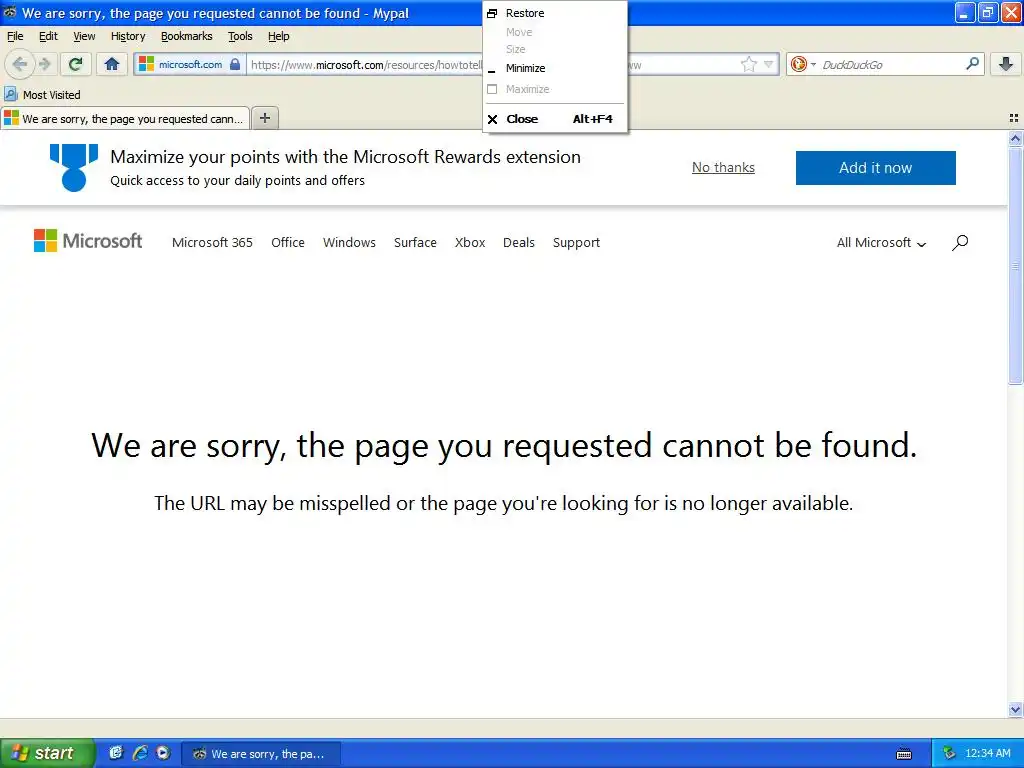Click the Microsoft Rewards medal icon
Viewport: 1024px width, 768px height.
[74, 167]
